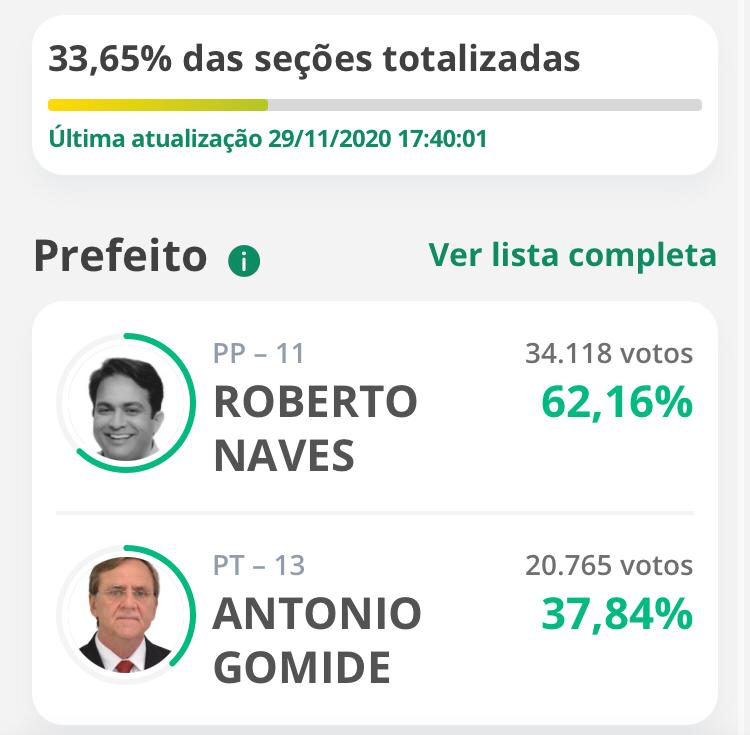The image size is (750, 735).
Task: Click the 37,84% vote percentage
Action: click(617, 614)
